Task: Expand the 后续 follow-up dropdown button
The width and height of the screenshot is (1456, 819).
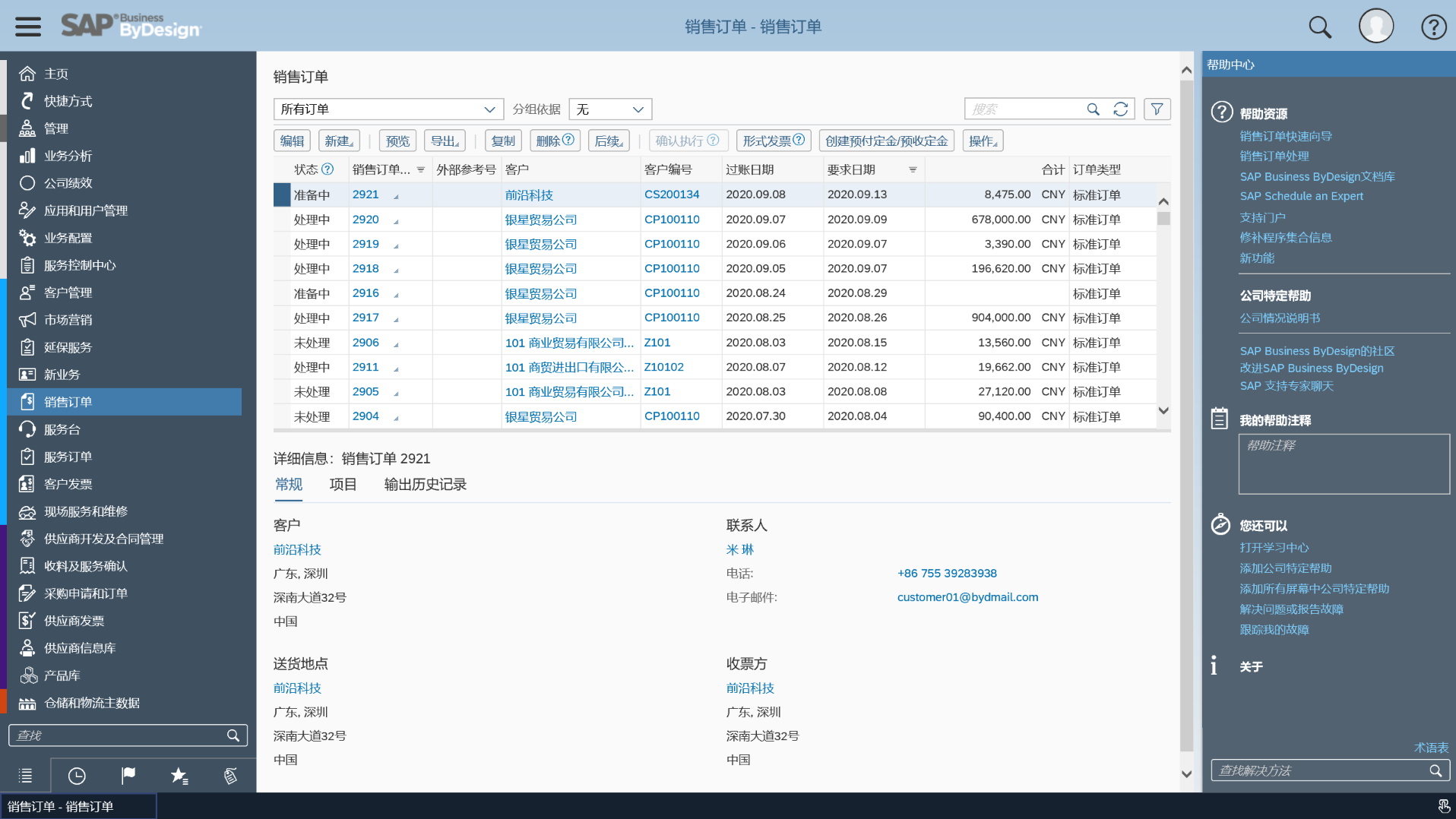Action: click(x=608, y=140)
